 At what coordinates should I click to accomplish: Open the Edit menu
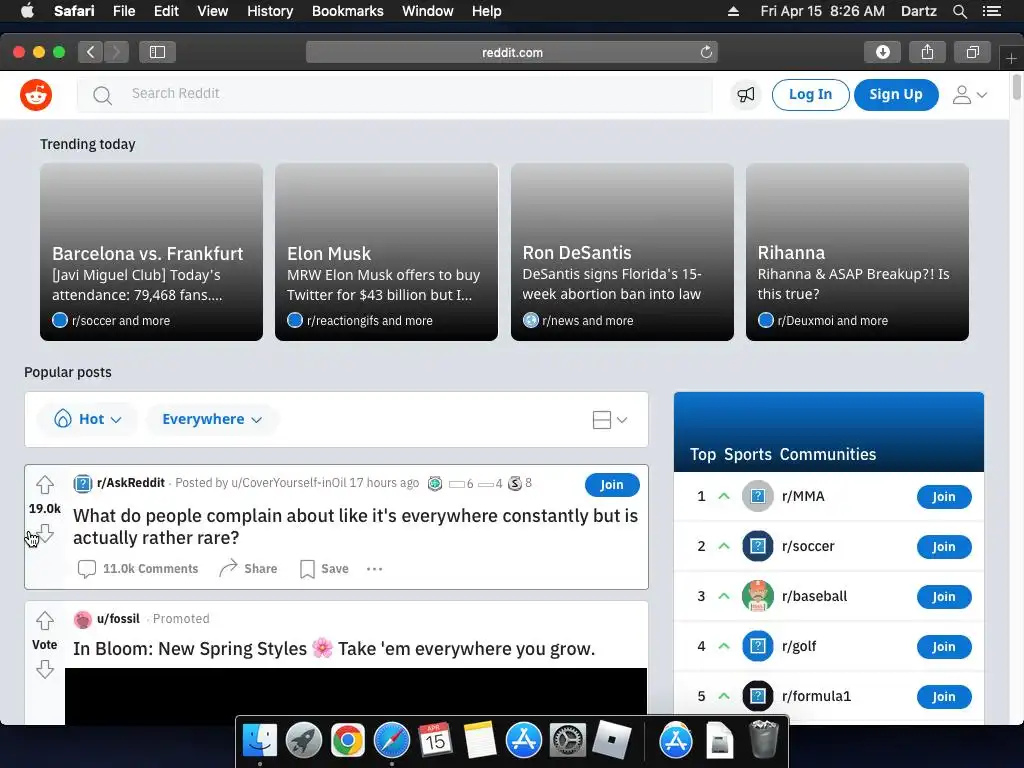point(166,11)
